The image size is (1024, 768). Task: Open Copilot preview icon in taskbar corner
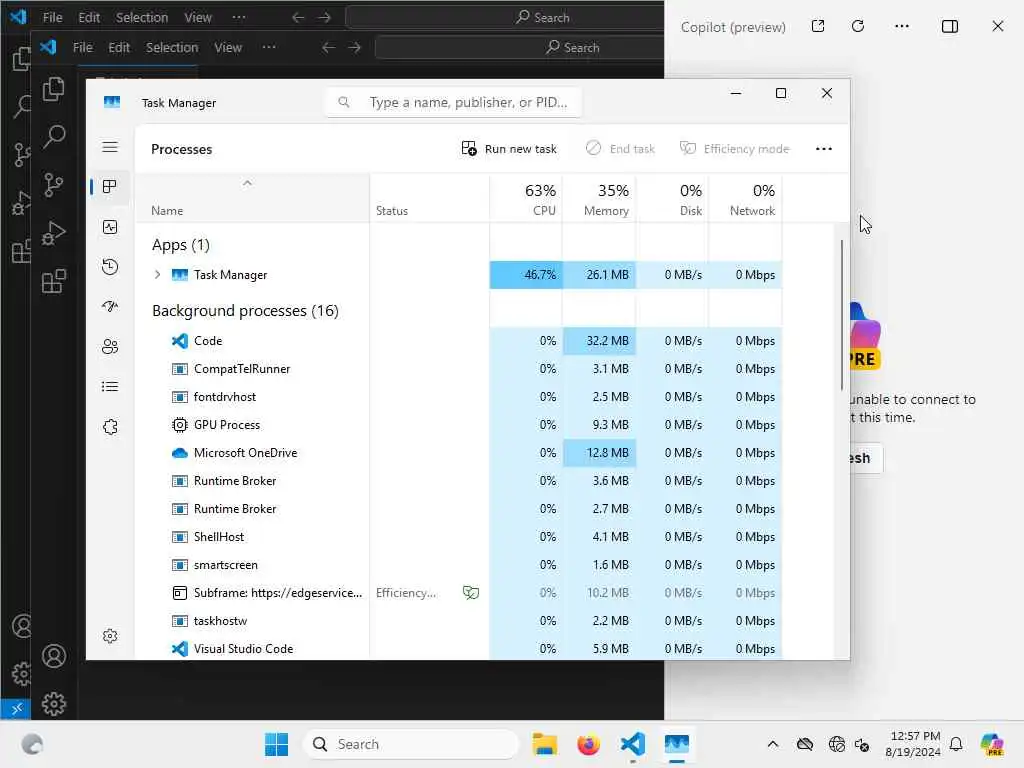tap(992, 744)
